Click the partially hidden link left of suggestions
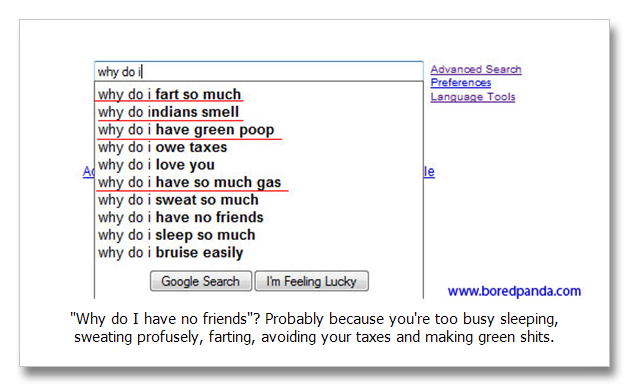The image size is (630, 387). 88,172
